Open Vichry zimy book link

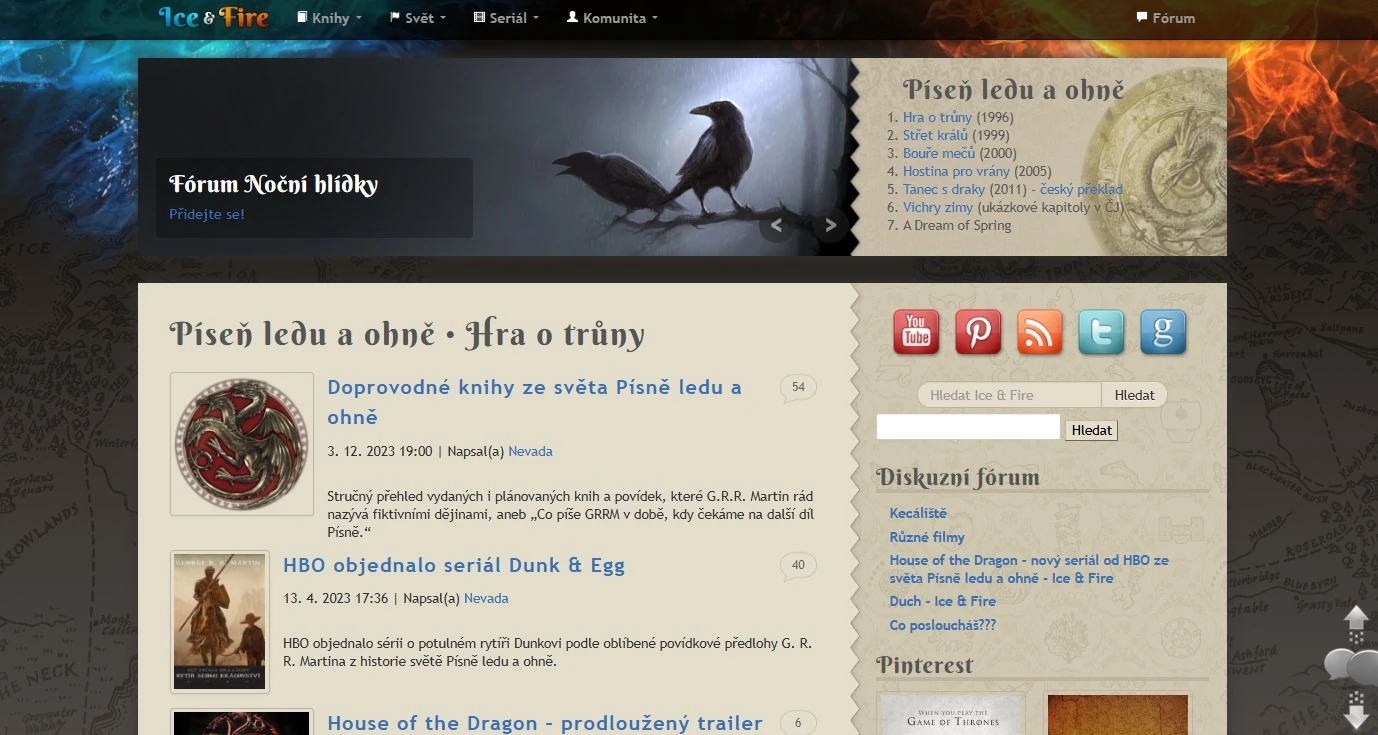[938, 207]
